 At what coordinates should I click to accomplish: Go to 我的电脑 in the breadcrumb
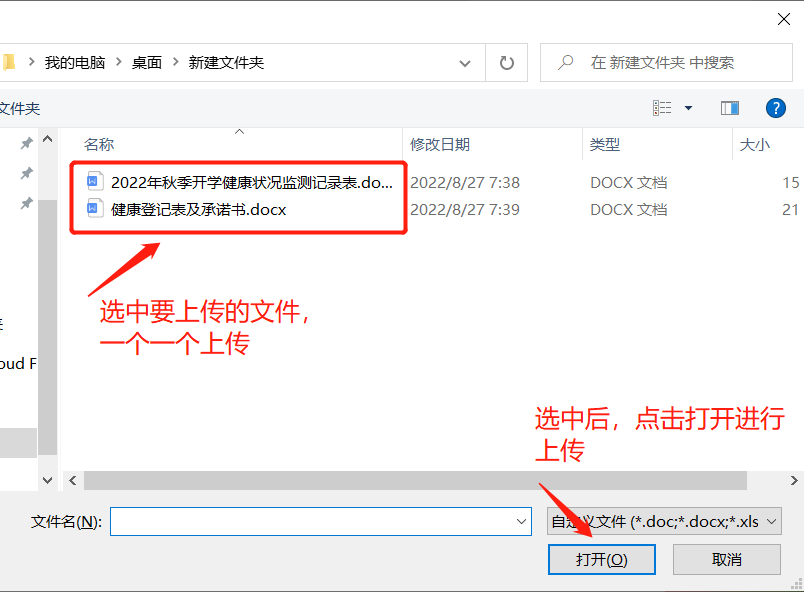pyautogui.click(x=75, y=63)
